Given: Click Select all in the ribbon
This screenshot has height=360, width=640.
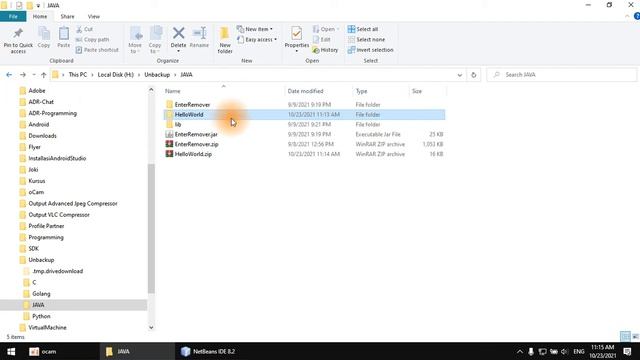Looking at the screenshot, I should point(363,29).
